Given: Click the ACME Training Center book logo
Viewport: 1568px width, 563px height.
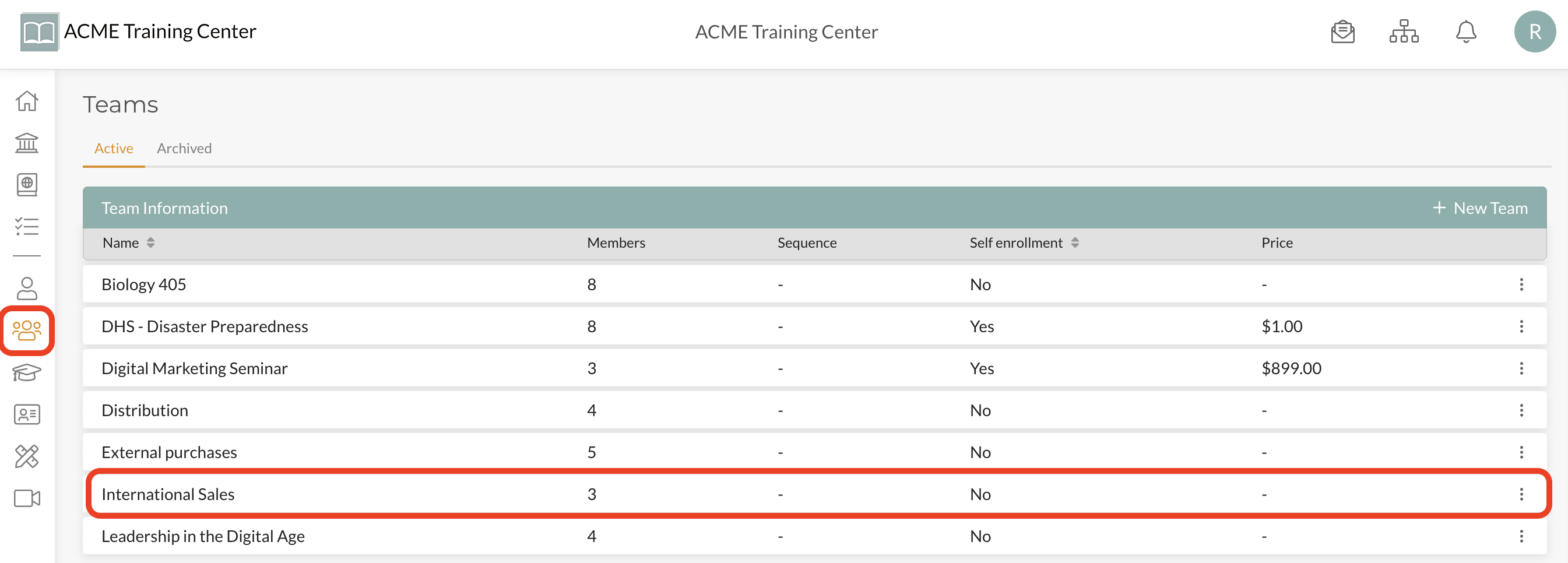Looking at the screenshot, I should click(x=39, y=31).
